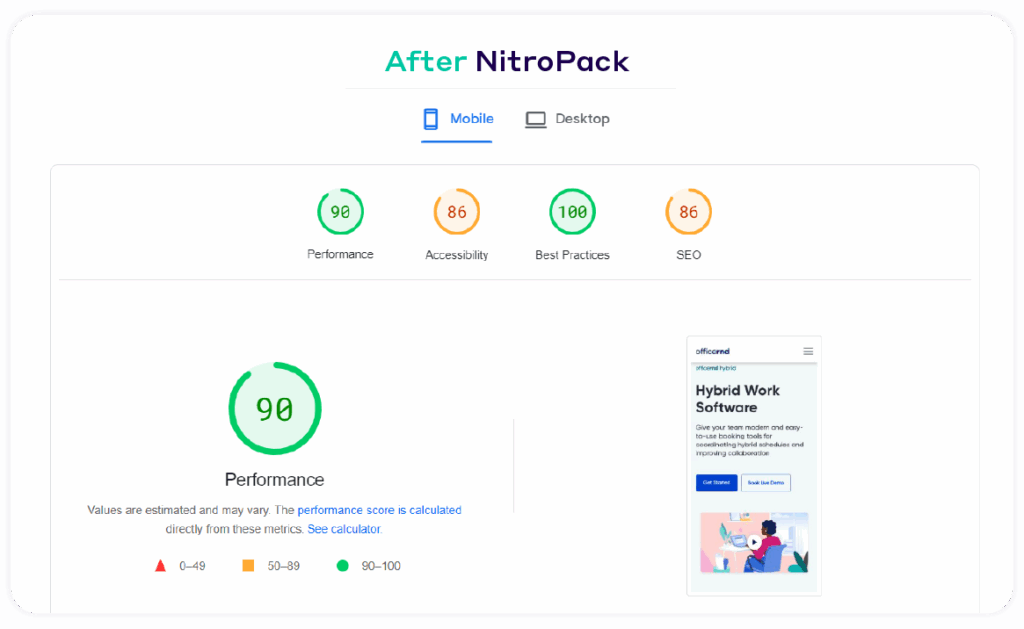The image size is (1024, 629).
Task: Click the mobile phone icon
Action: coord(430,118)
